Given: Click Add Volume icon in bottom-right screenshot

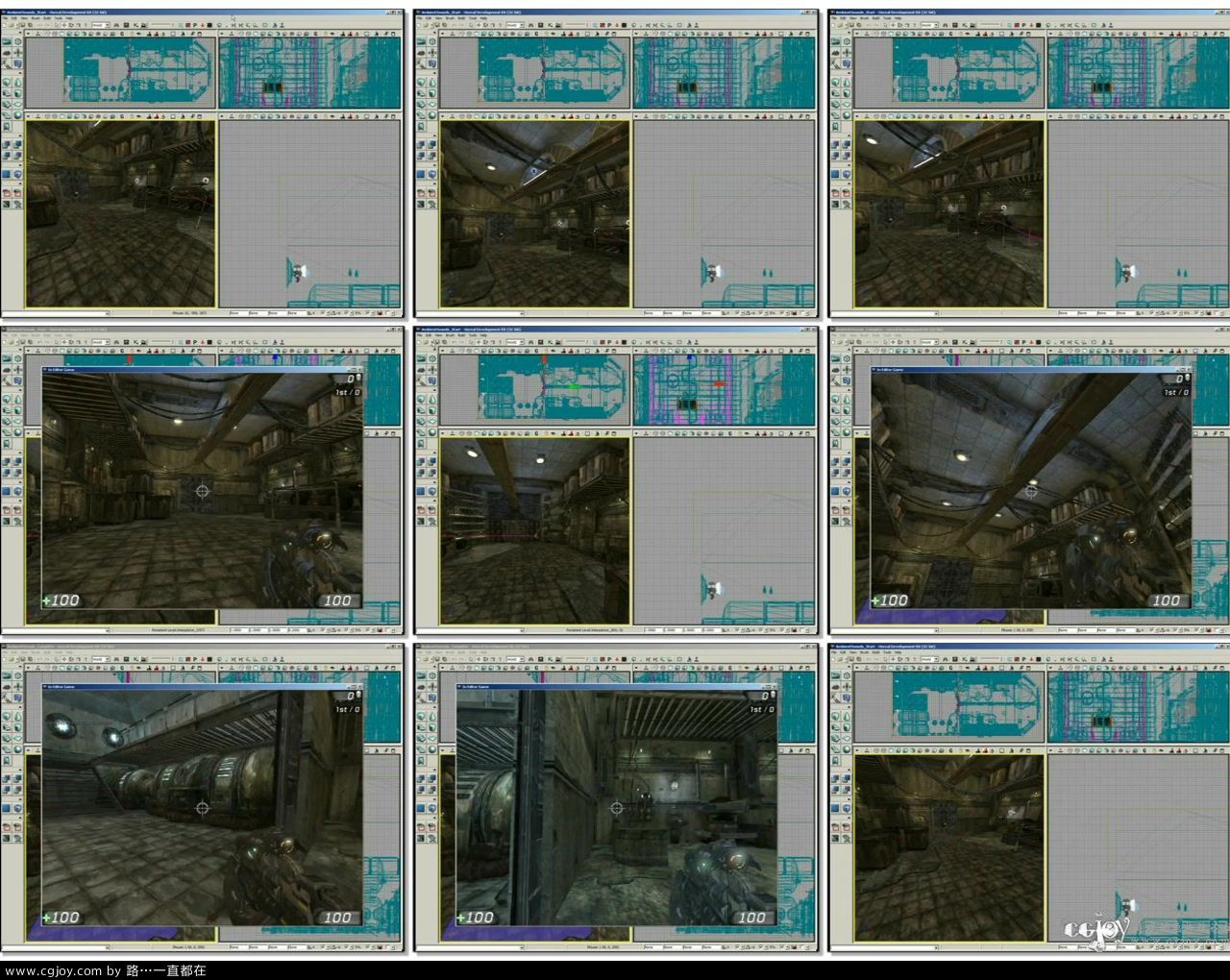Looking at the screenshot, I should click(x=849, y=808).
